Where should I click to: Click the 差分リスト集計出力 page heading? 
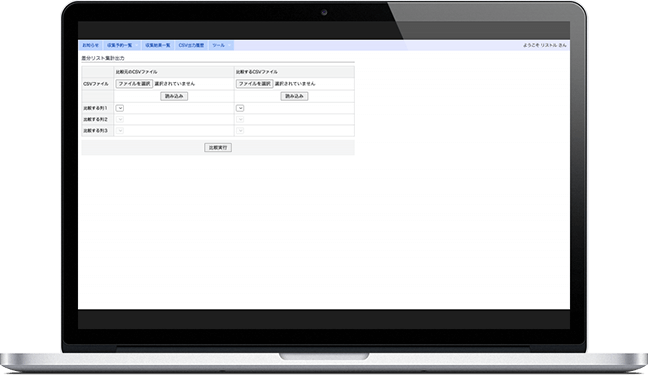tap(103, 58)
